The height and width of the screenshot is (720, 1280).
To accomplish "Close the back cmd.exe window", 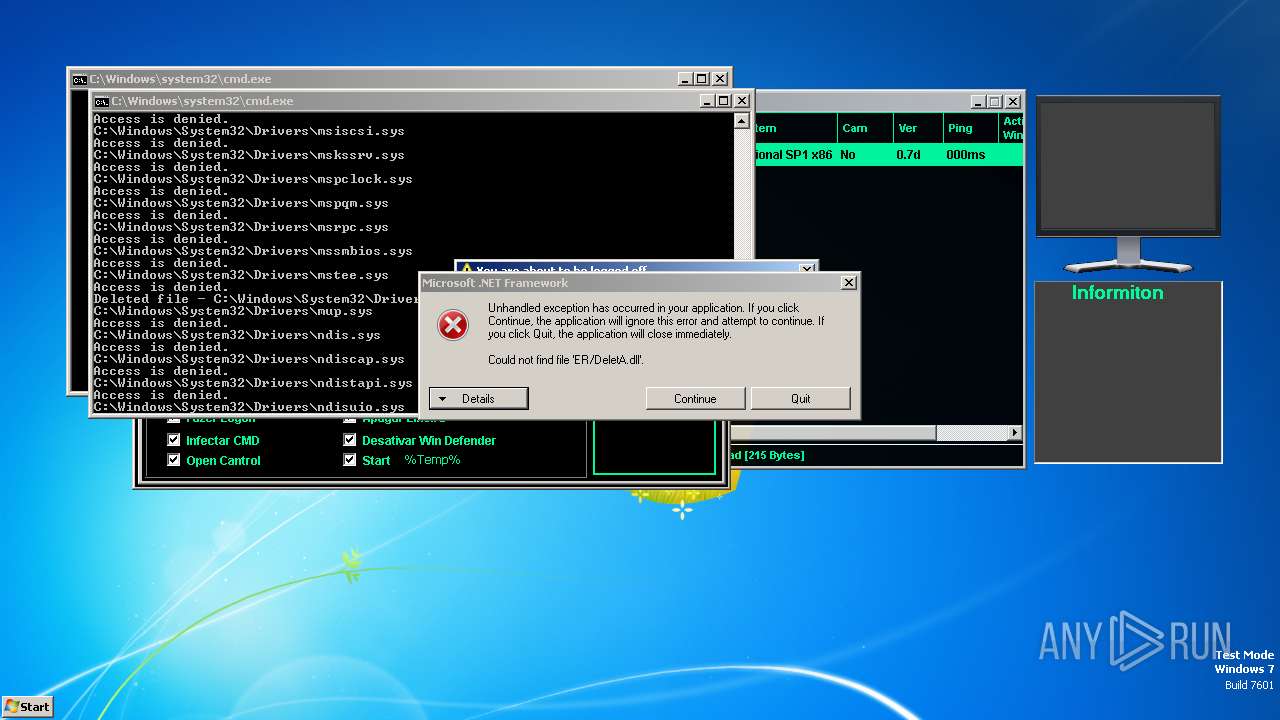I will coord(720,79).
